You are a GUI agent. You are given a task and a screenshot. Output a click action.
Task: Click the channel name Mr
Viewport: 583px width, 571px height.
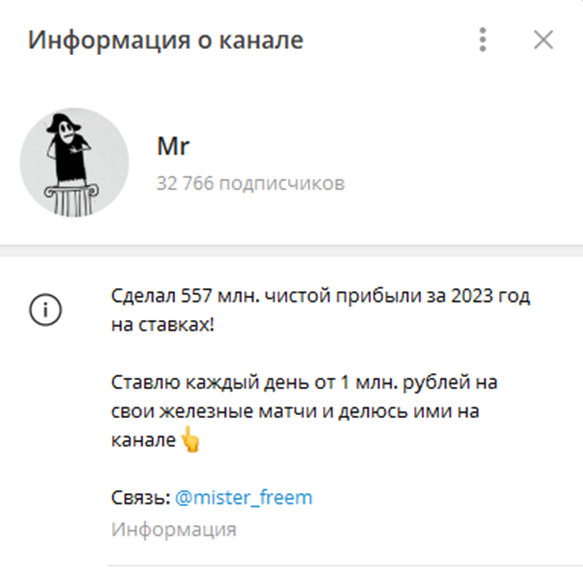173,146
